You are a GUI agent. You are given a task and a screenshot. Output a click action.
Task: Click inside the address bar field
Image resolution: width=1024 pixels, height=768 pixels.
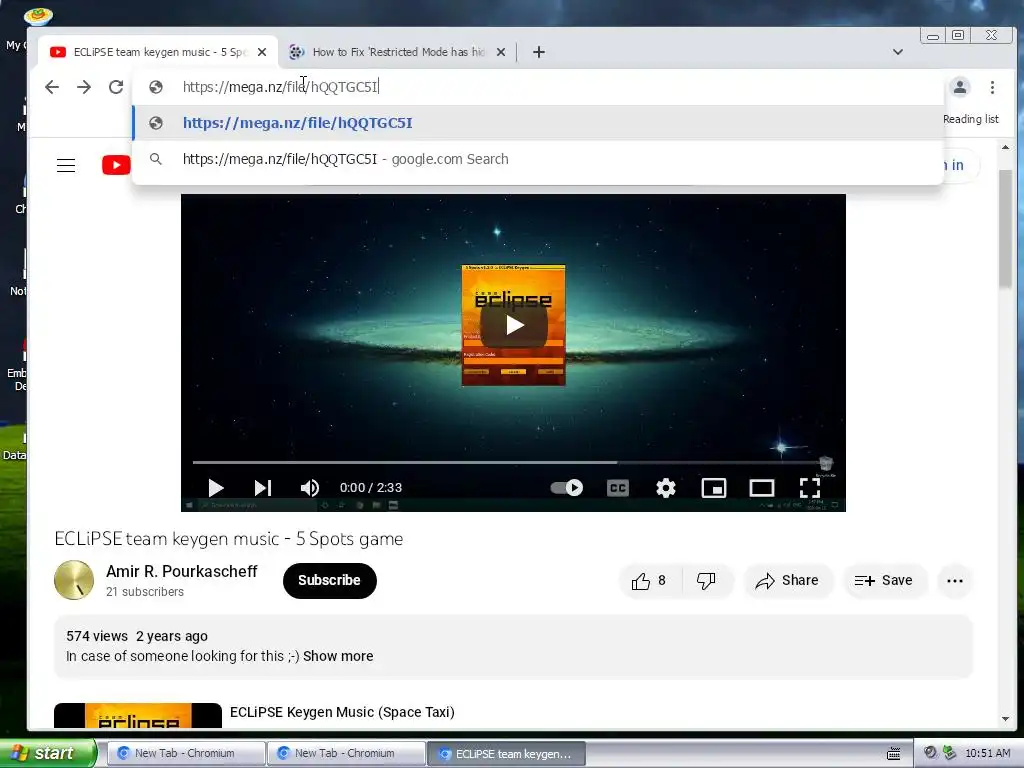tap(538, 87)
